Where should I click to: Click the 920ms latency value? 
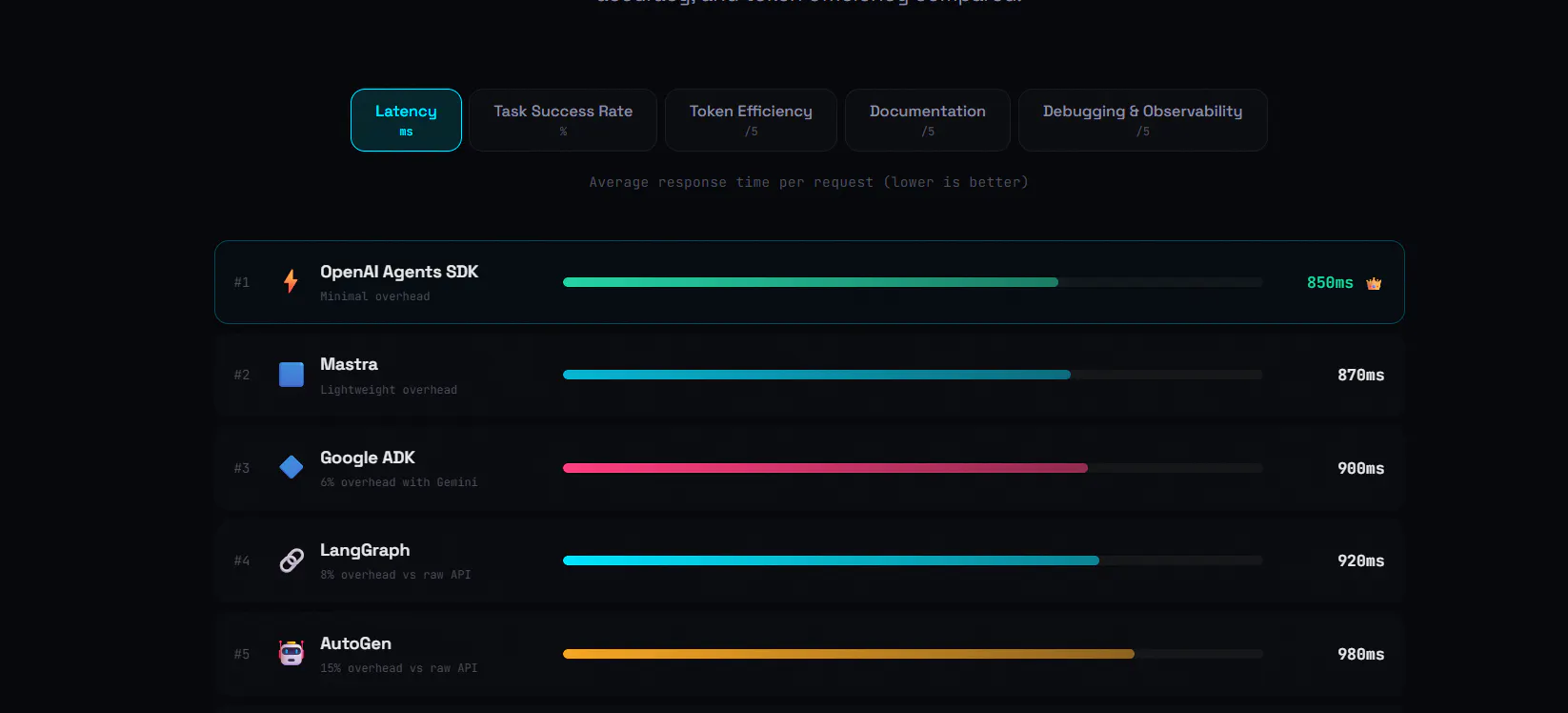[1360, 561]
